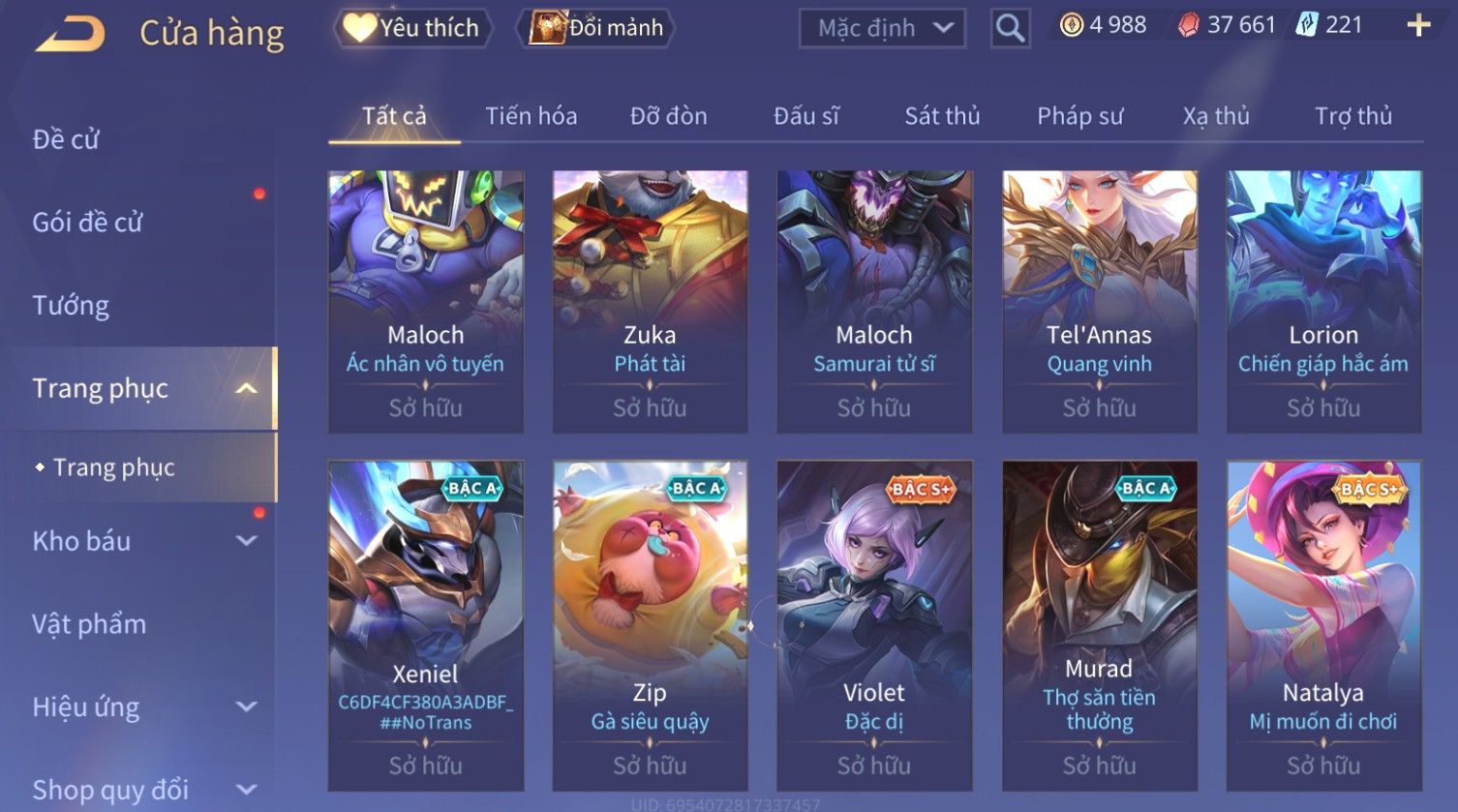1458x812 pixels.
Task: Select Natalya Mị muốn đi chơi skin
Action: 1323,625
